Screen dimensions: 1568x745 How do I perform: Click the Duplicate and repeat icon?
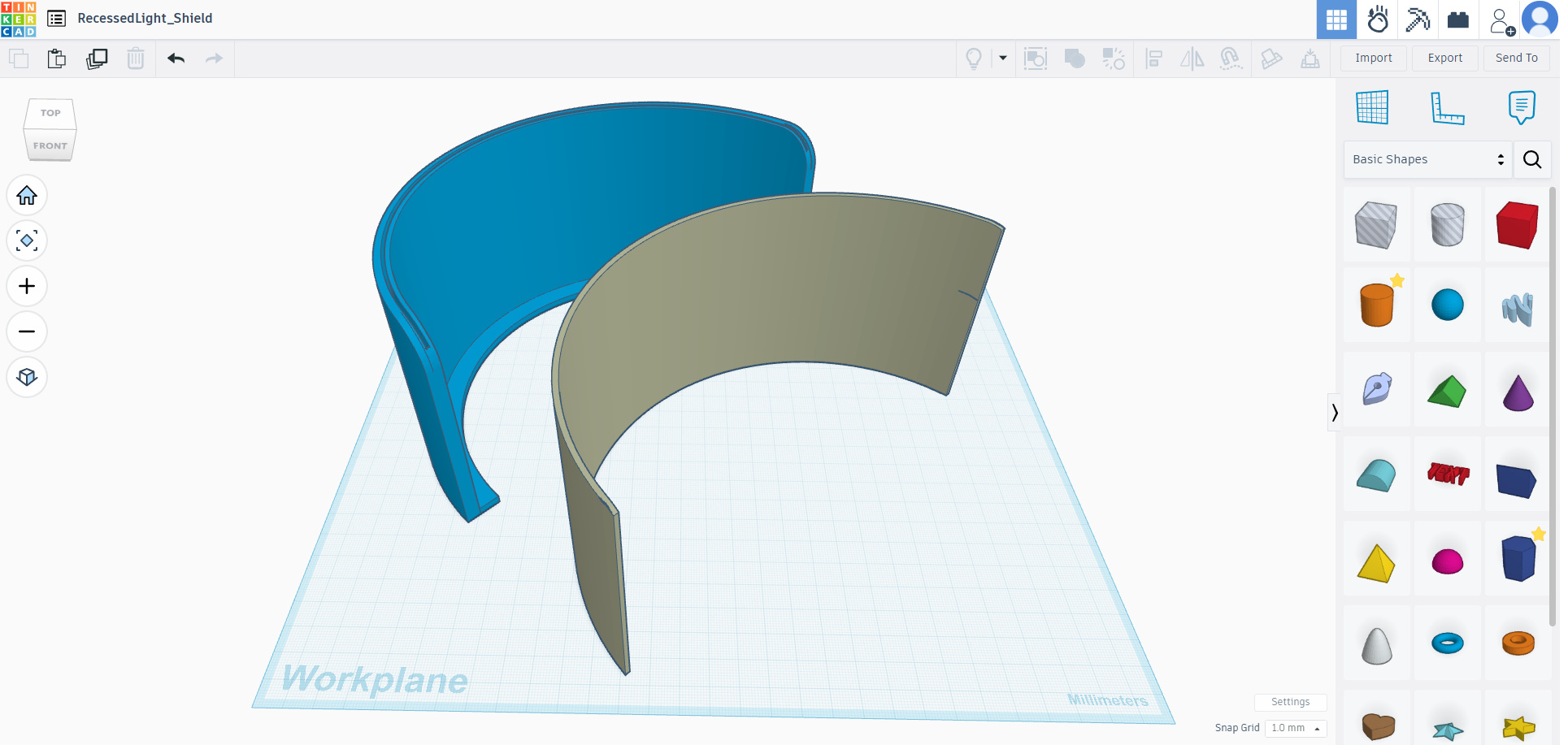click(97, 58)
